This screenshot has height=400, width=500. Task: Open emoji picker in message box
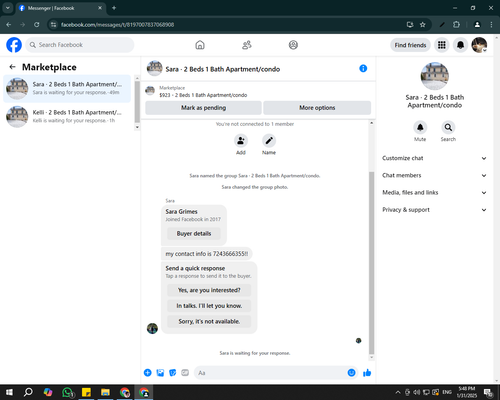coord(351,373)
